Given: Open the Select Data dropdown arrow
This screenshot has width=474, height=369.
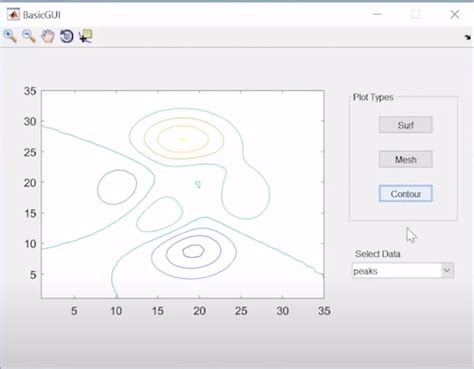Looking at the screenshot, I should pyautogui.click(x=447, y=270).
